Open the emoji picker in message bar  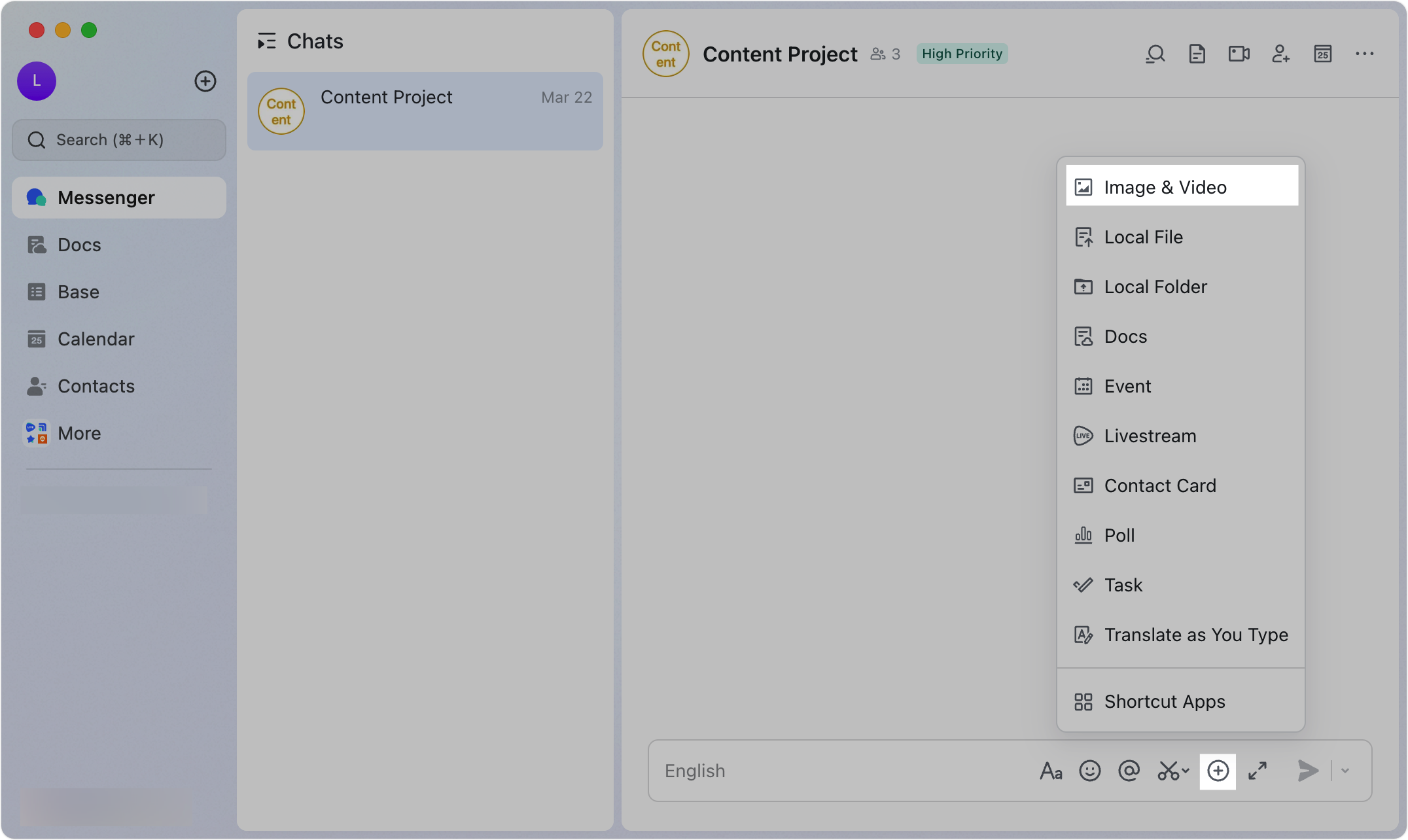click(1089, 771)
